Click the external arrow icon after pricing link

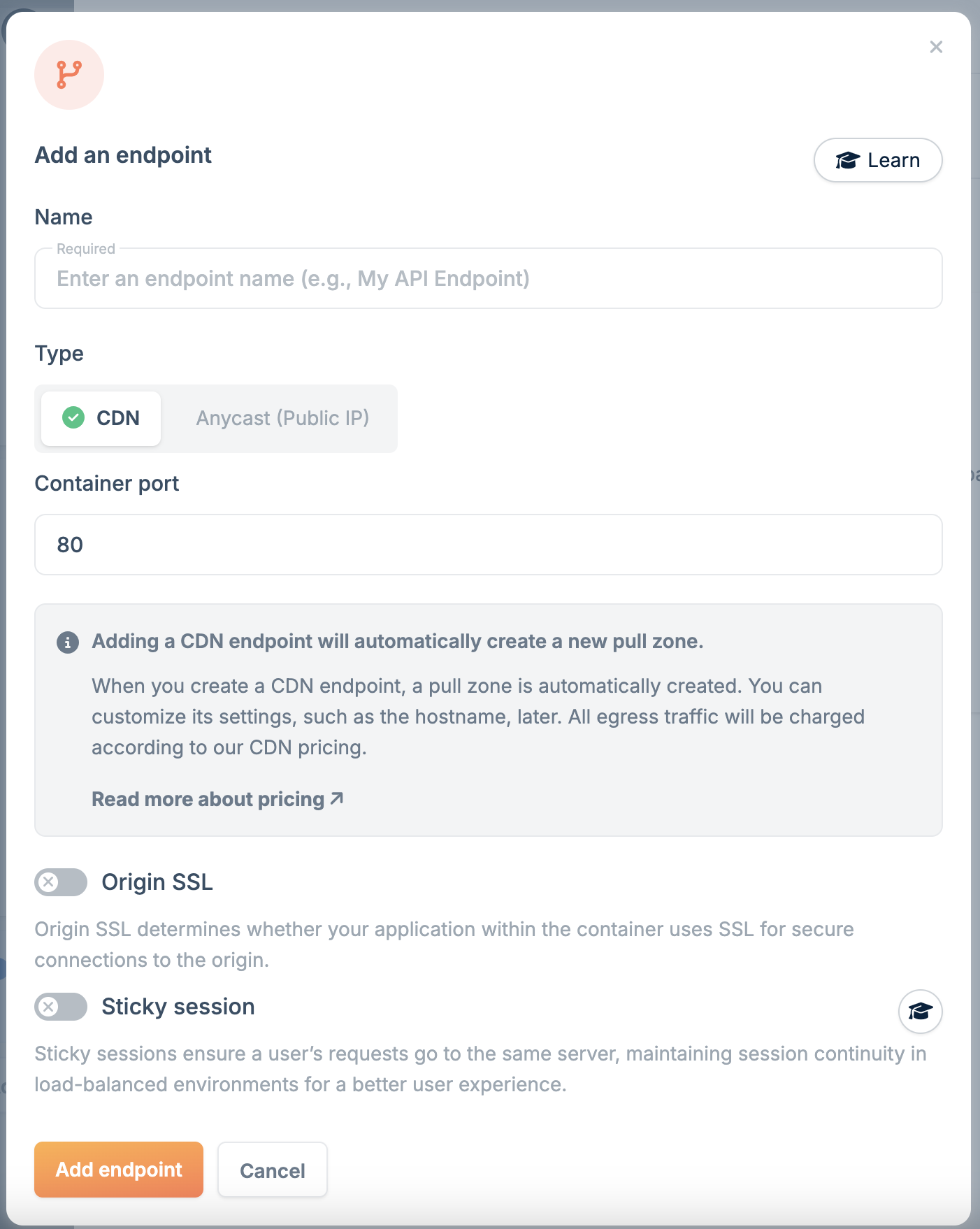tap(337, 798)
